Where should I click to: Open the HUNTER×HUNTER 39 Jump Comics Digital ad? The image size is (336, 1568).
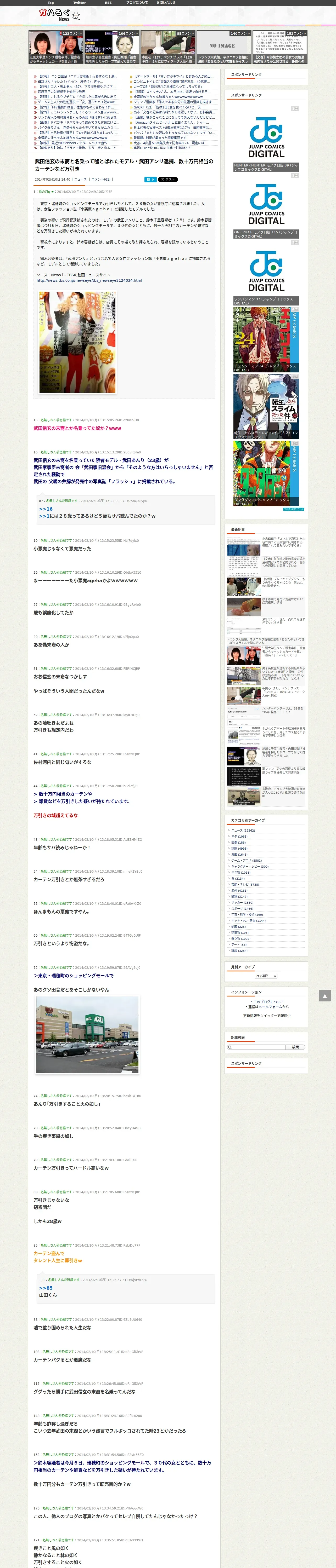pyautogui.click(x=266, y=138)
